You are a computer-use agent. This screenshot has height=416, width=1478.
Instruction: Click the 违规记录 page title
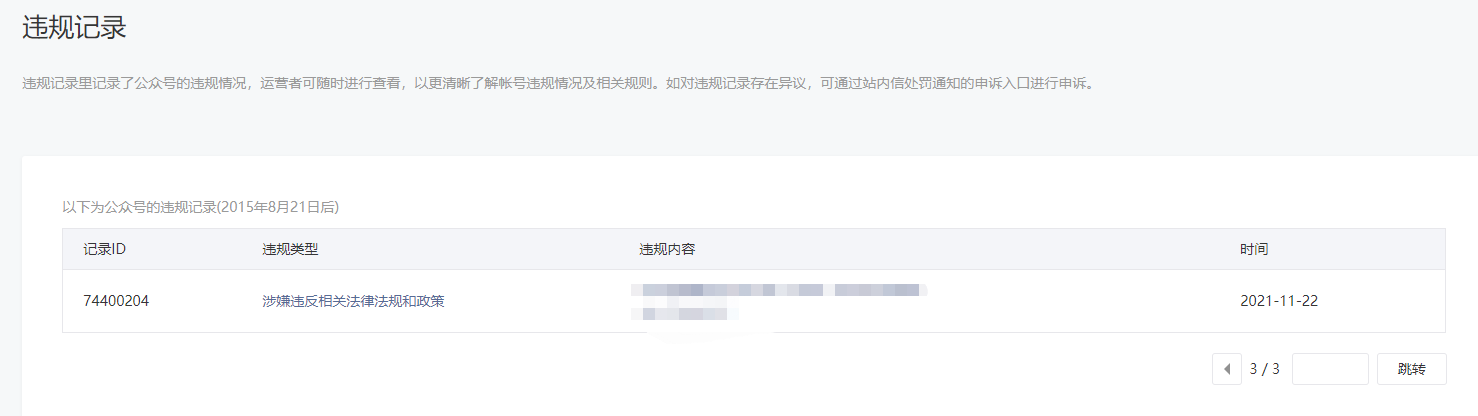74,27
